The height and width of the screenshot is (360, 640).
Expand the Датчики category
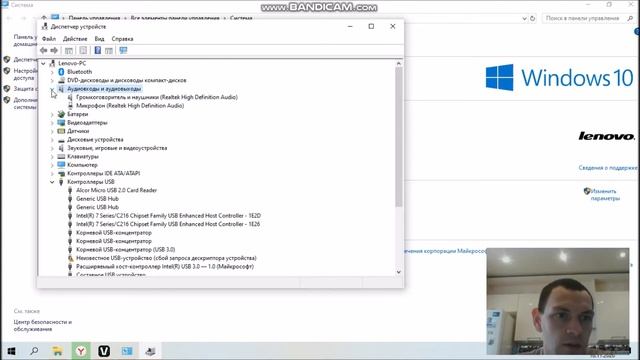52,131
